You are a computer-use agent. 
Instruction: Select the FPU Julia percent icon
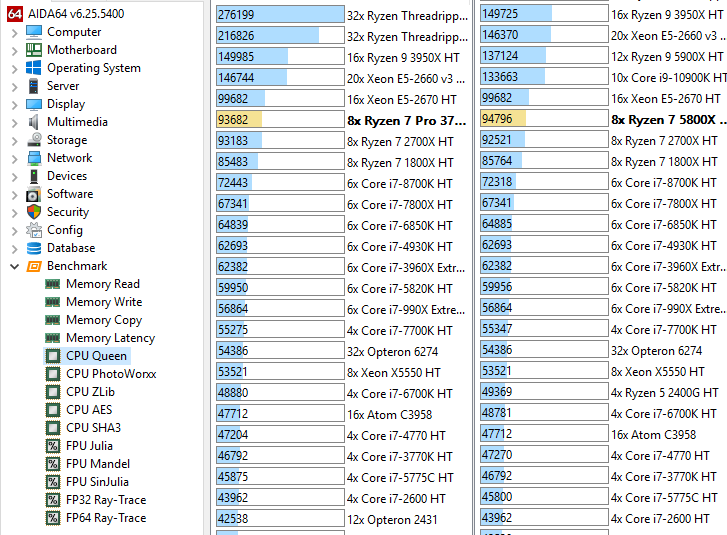(x=53, y=446)
